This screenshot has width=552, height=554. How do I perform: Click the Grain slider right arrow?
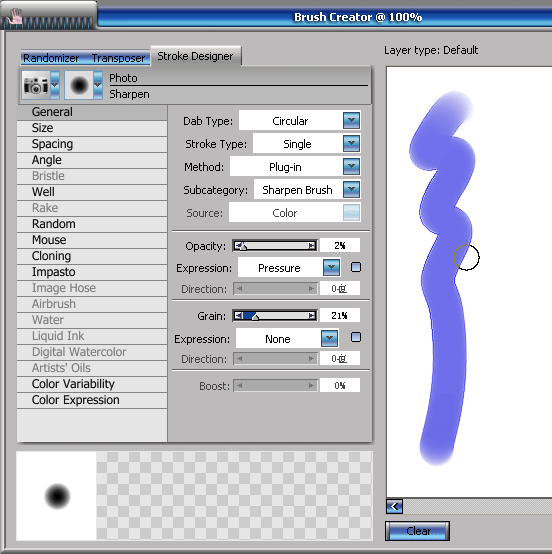point(311,316)
